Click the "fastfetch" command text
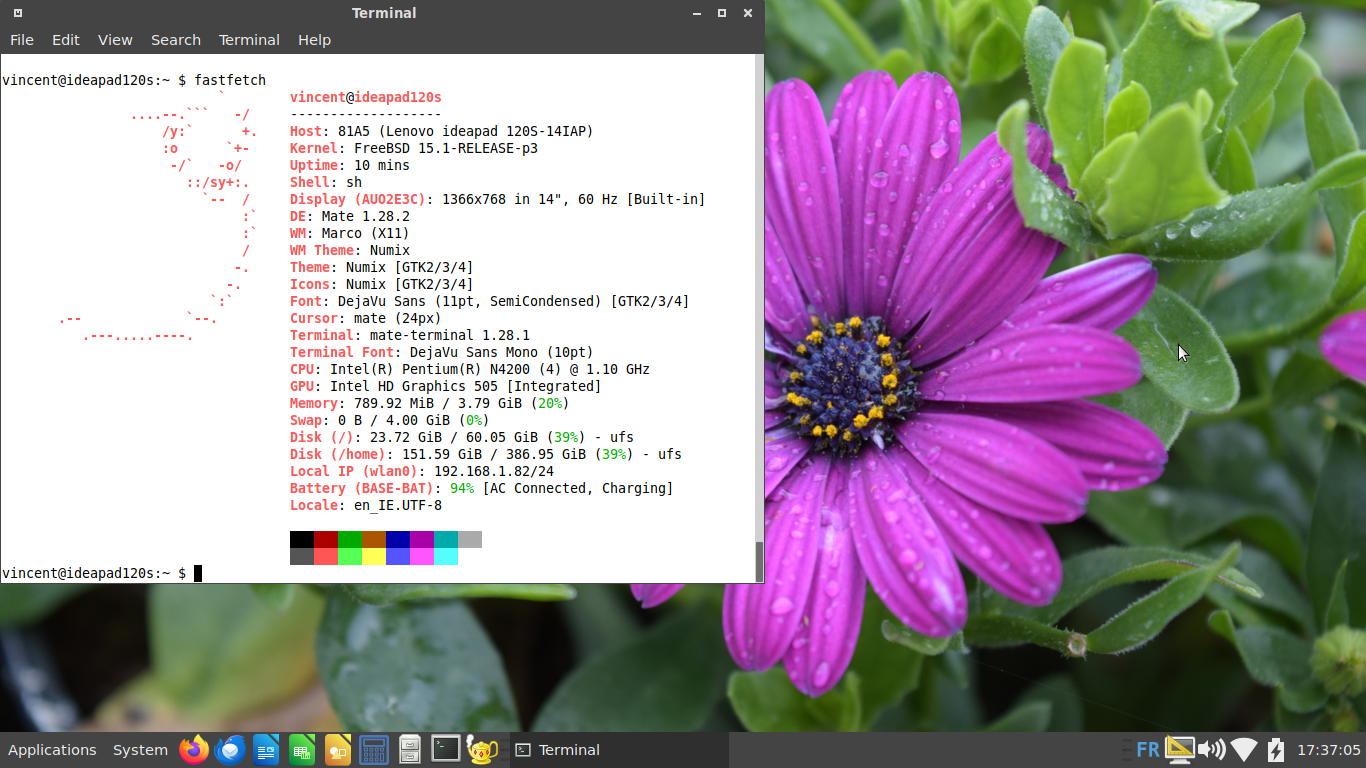 [230, 80]
